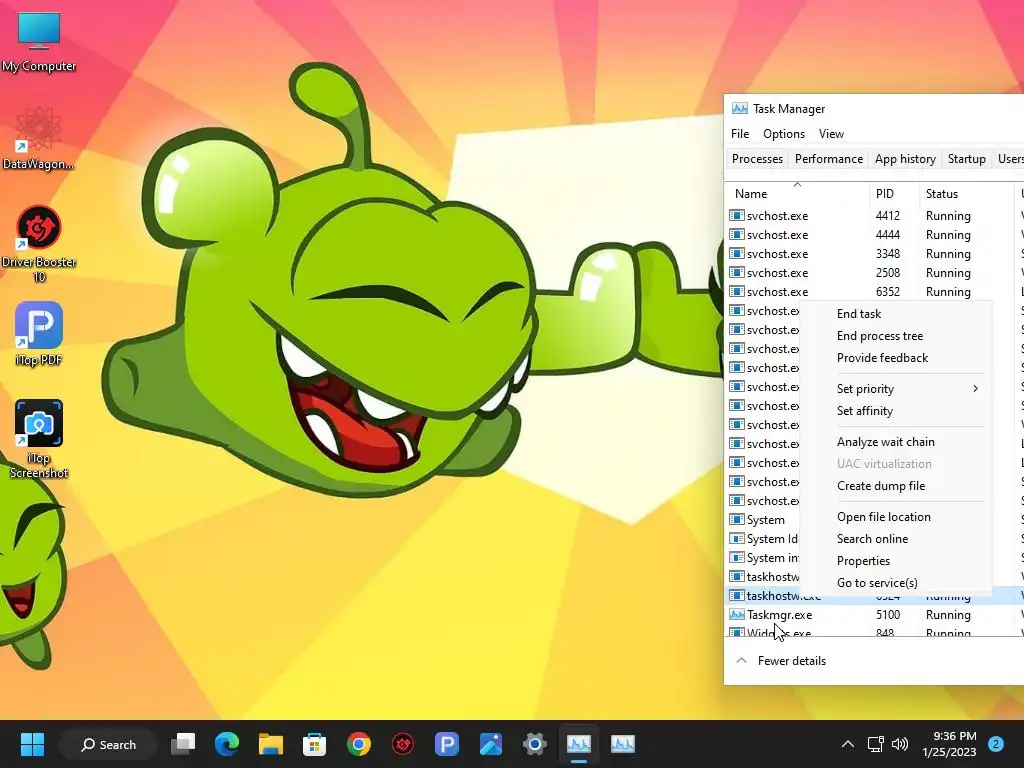Open Microsoft Store from taskbar

[314, 744]
